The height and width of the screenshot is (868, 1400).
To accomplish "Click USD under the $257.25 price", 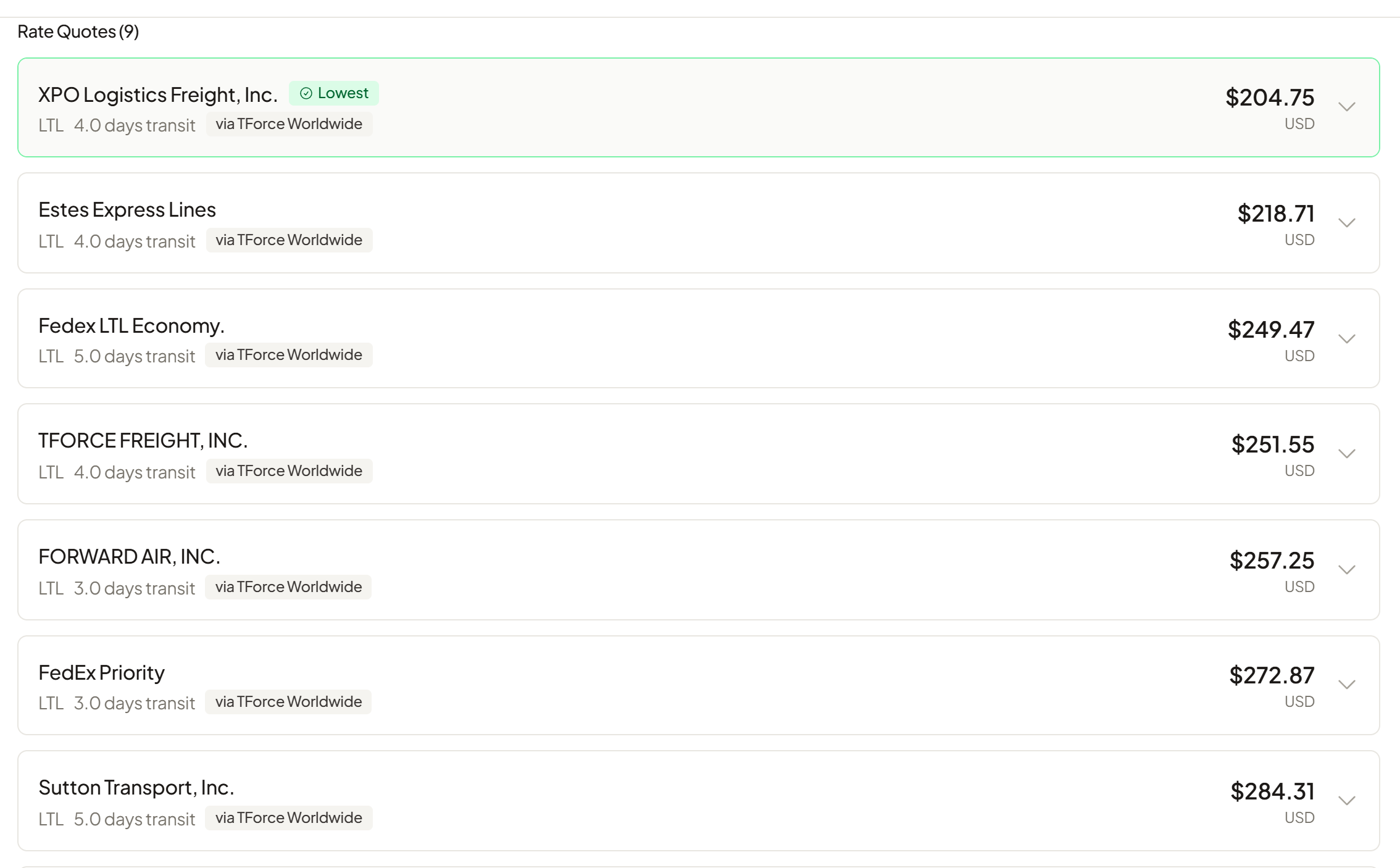I will point(1299,587).
